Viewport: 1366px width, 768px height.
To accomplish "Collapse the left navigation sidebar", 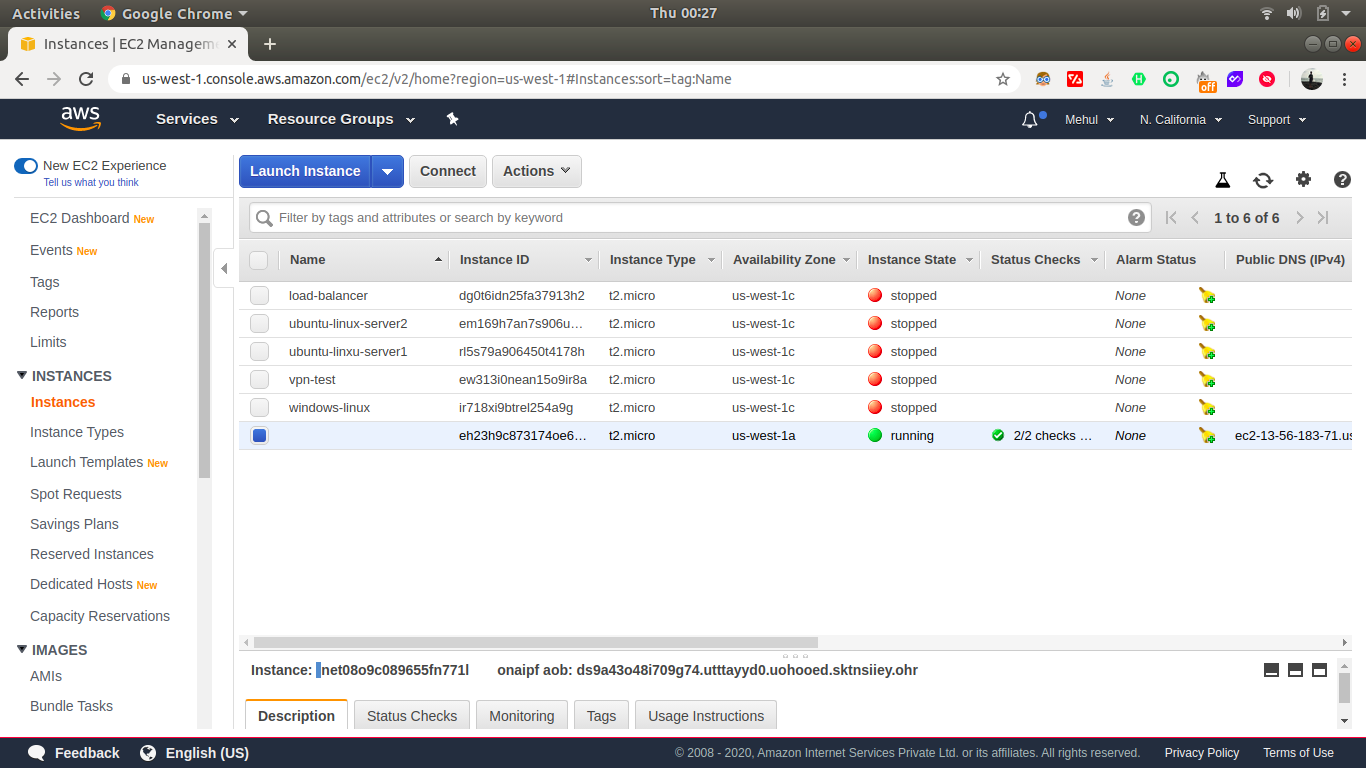I will tap(224, 268).
